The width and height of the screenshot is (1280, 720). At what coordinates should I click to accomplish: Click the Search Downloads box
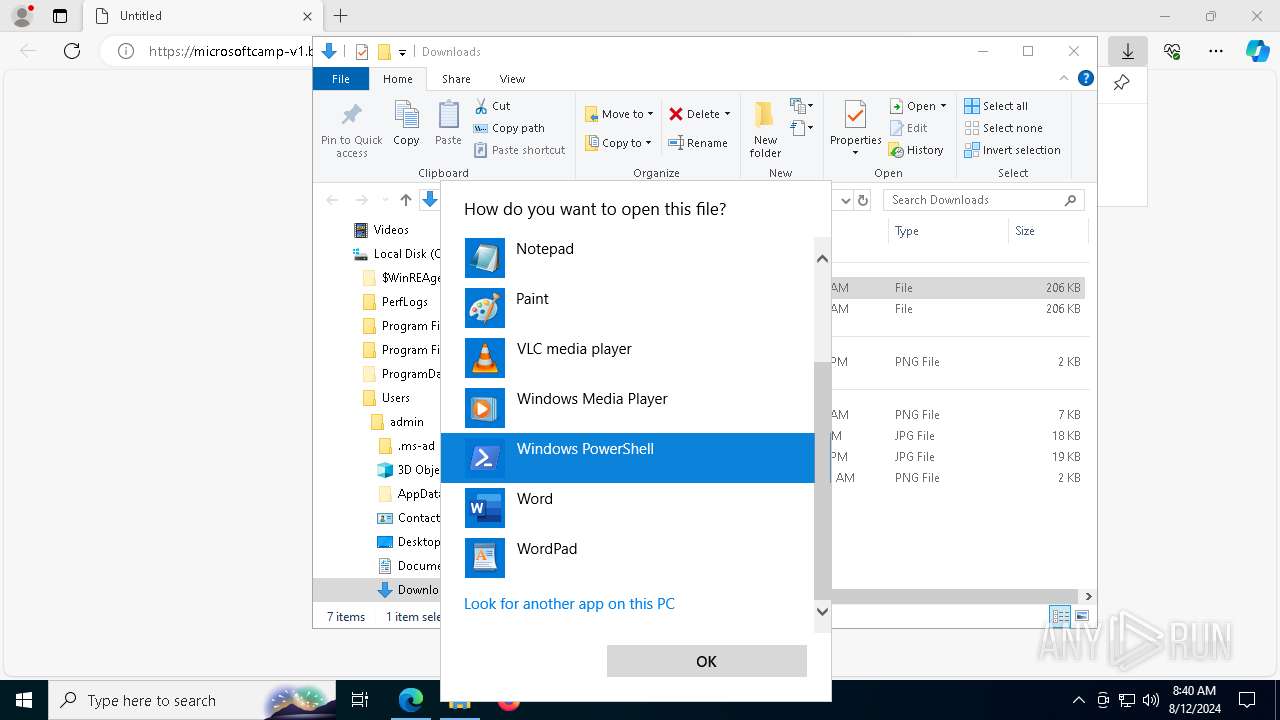984,200
